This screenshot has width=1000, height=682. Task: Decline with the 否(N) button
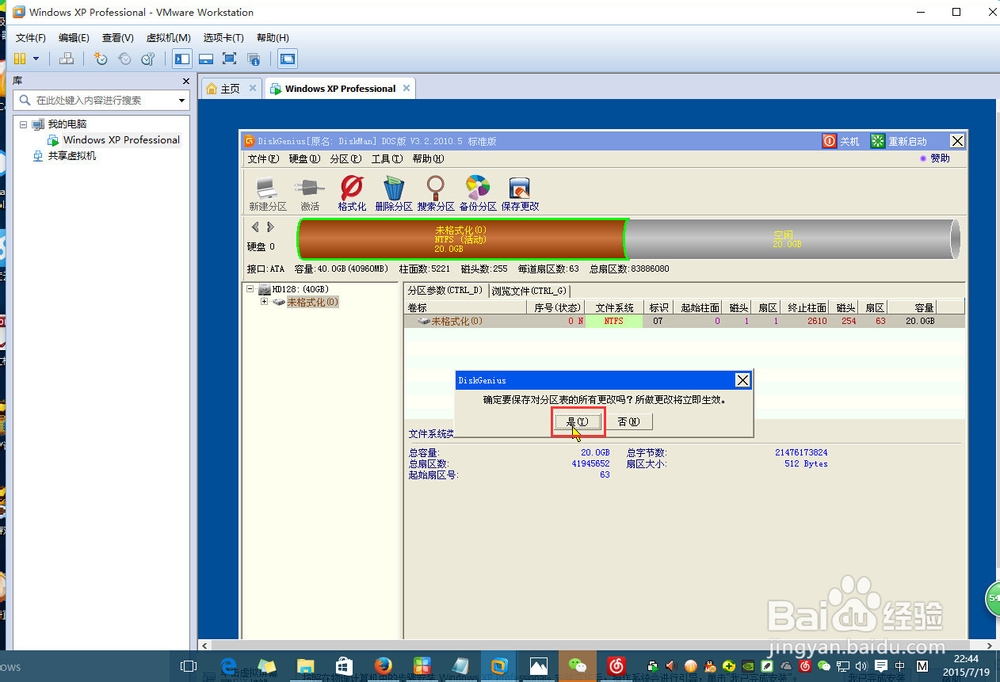coord(630,421)
